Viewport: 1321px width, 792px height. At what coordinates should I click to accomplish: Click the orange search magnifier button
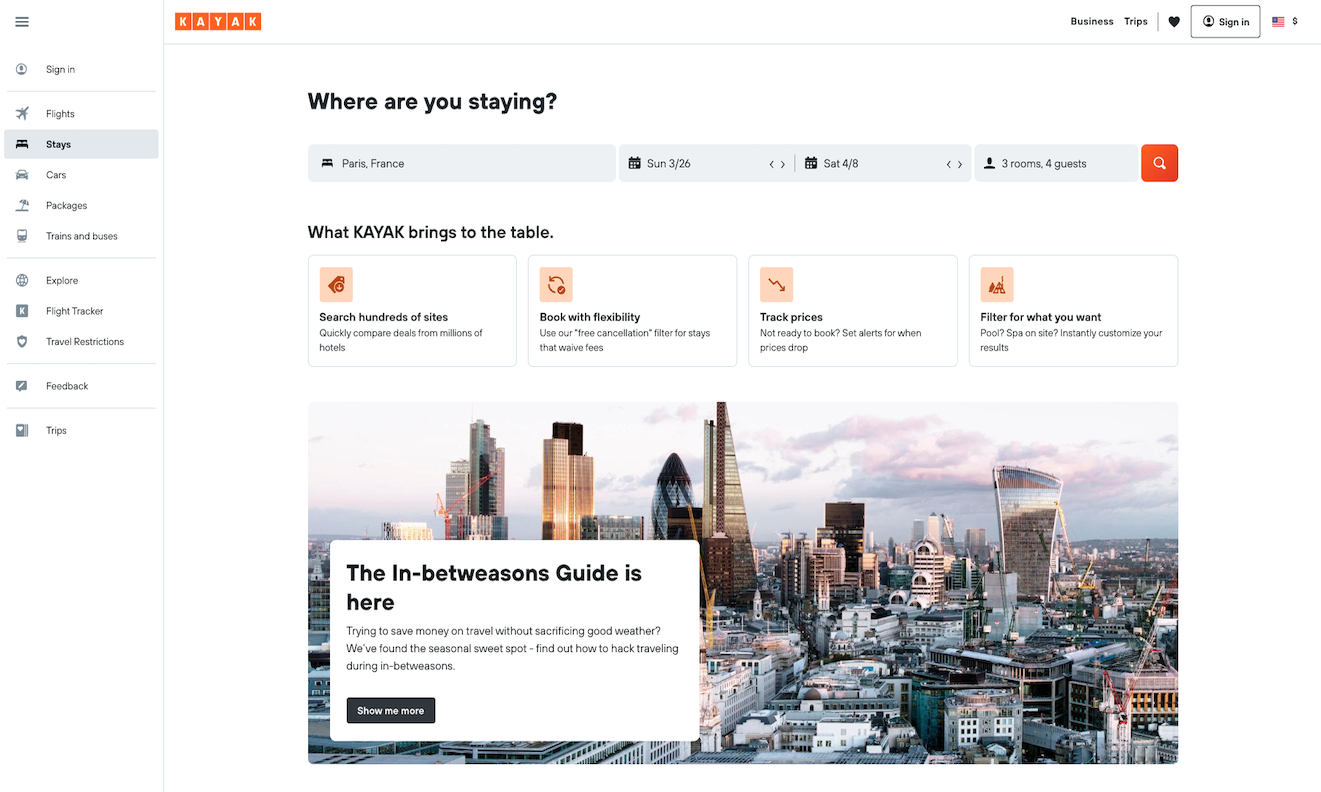(1159, 163)
